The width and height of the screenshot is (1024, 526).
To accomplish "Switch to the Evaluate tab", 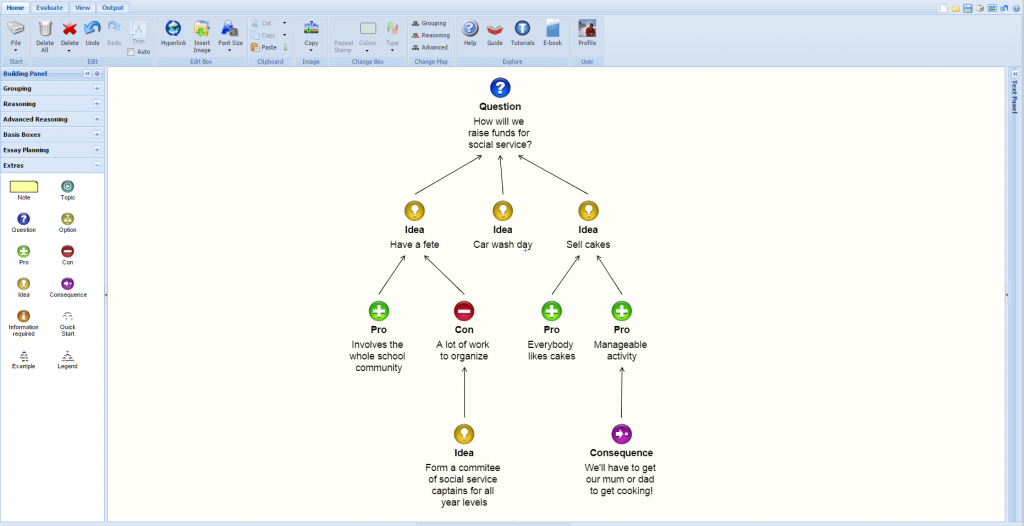I will [x=50, y=8].
